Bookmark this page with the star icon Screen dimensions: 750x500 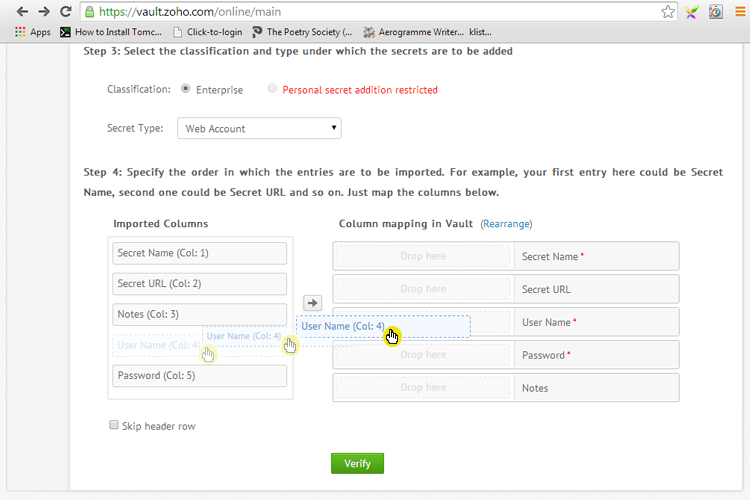pos(668,12)
